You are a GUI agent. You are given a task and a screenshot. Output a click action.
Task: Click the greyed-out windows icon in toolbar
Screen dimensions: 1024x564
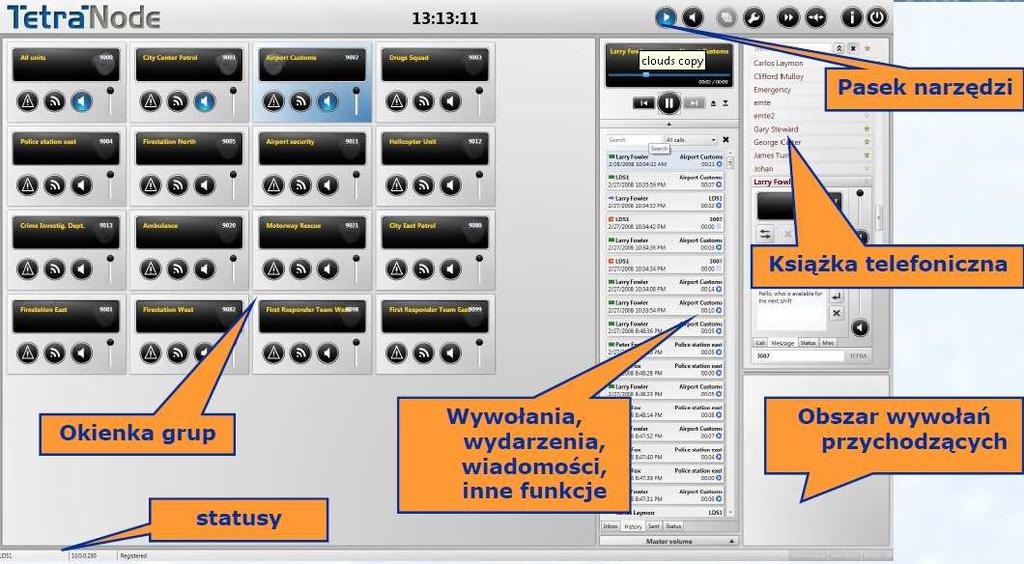(726, 18)
